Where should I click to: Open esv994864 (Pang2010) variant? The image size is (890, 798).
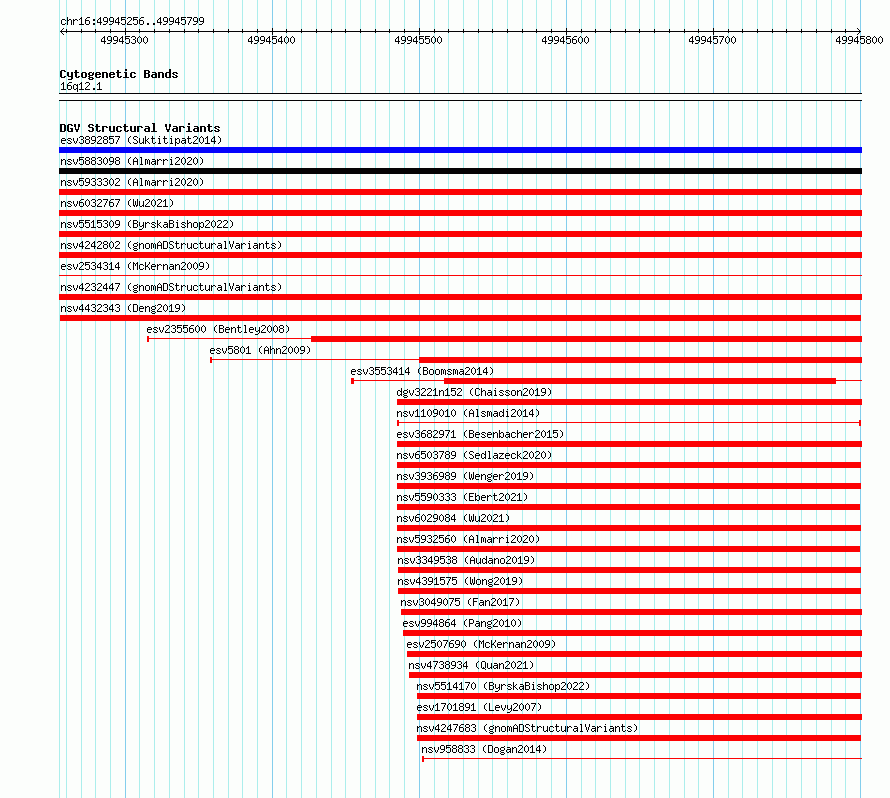click(x=462, y=623)
